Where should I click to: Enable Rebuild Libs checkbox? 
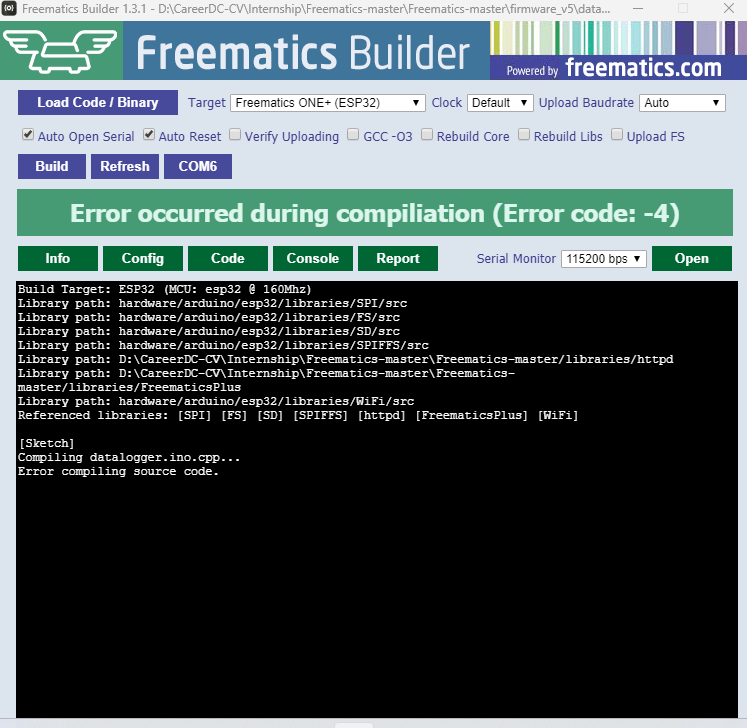click(x=524, y=135)
